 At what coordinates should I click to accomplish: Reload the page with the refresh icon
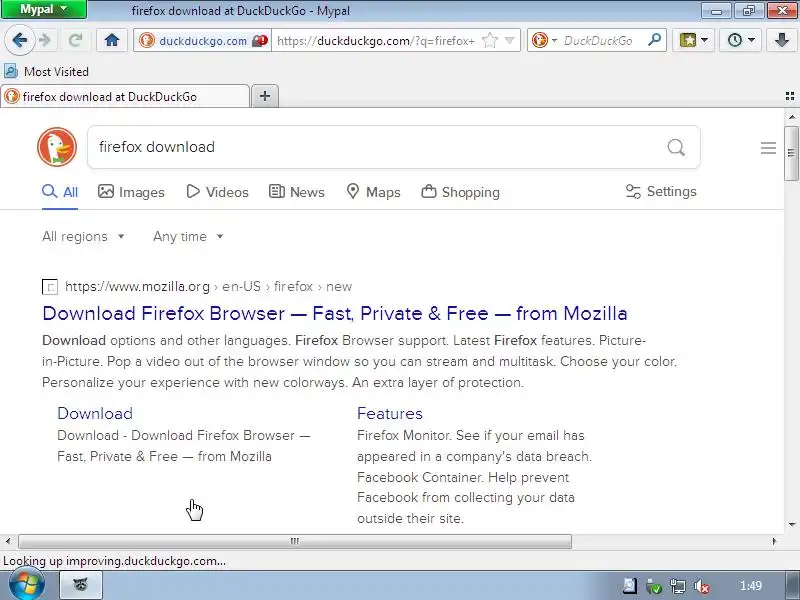pos(76,40)
